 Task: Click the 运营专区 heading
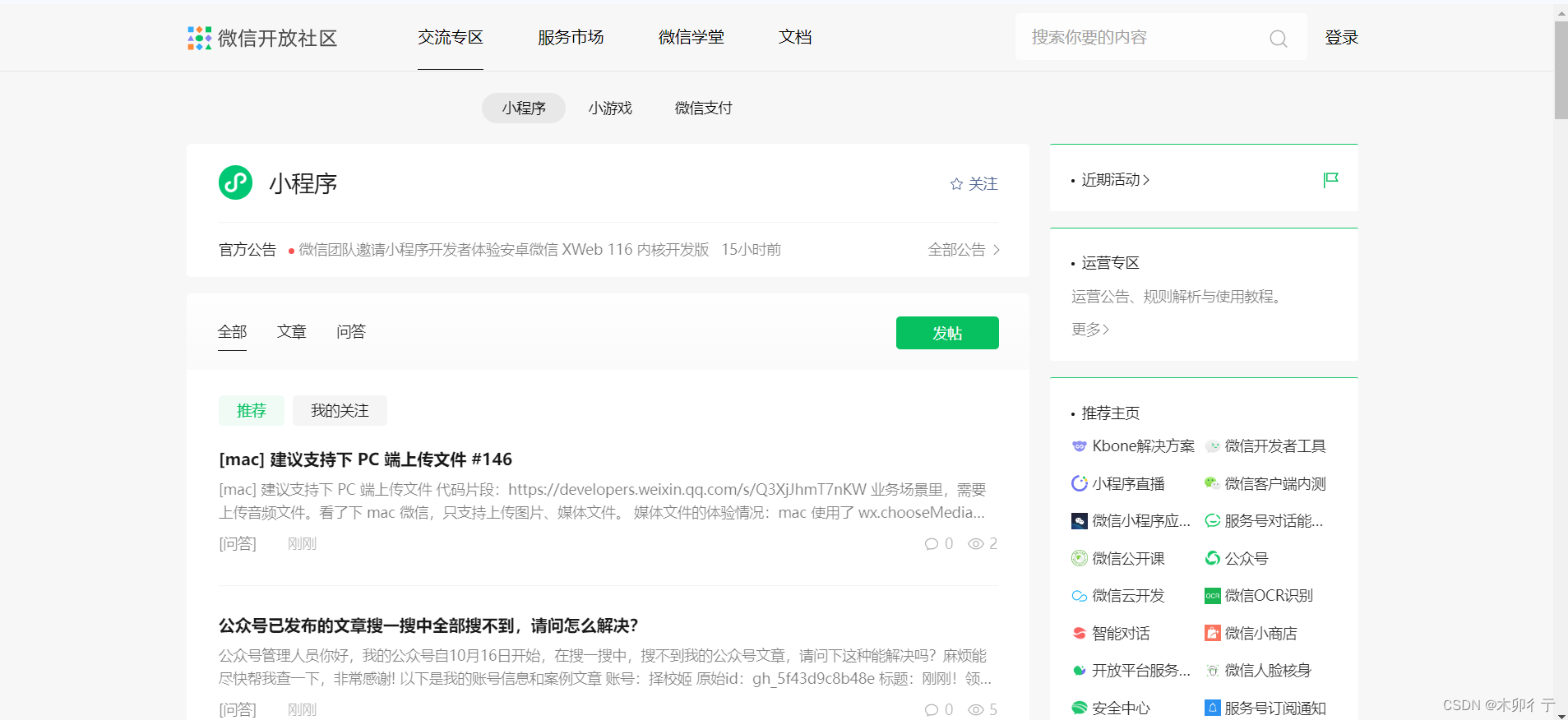pos(1110,263)
